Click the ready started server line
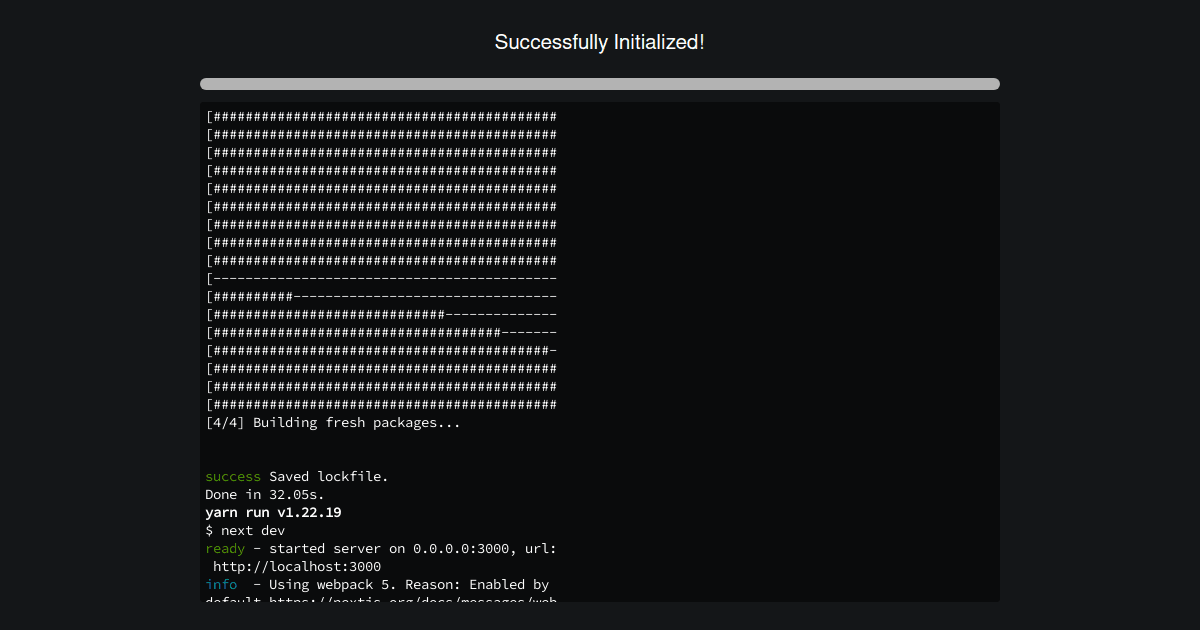Screen dimensions: 1200x630 [x=380, y=548]
